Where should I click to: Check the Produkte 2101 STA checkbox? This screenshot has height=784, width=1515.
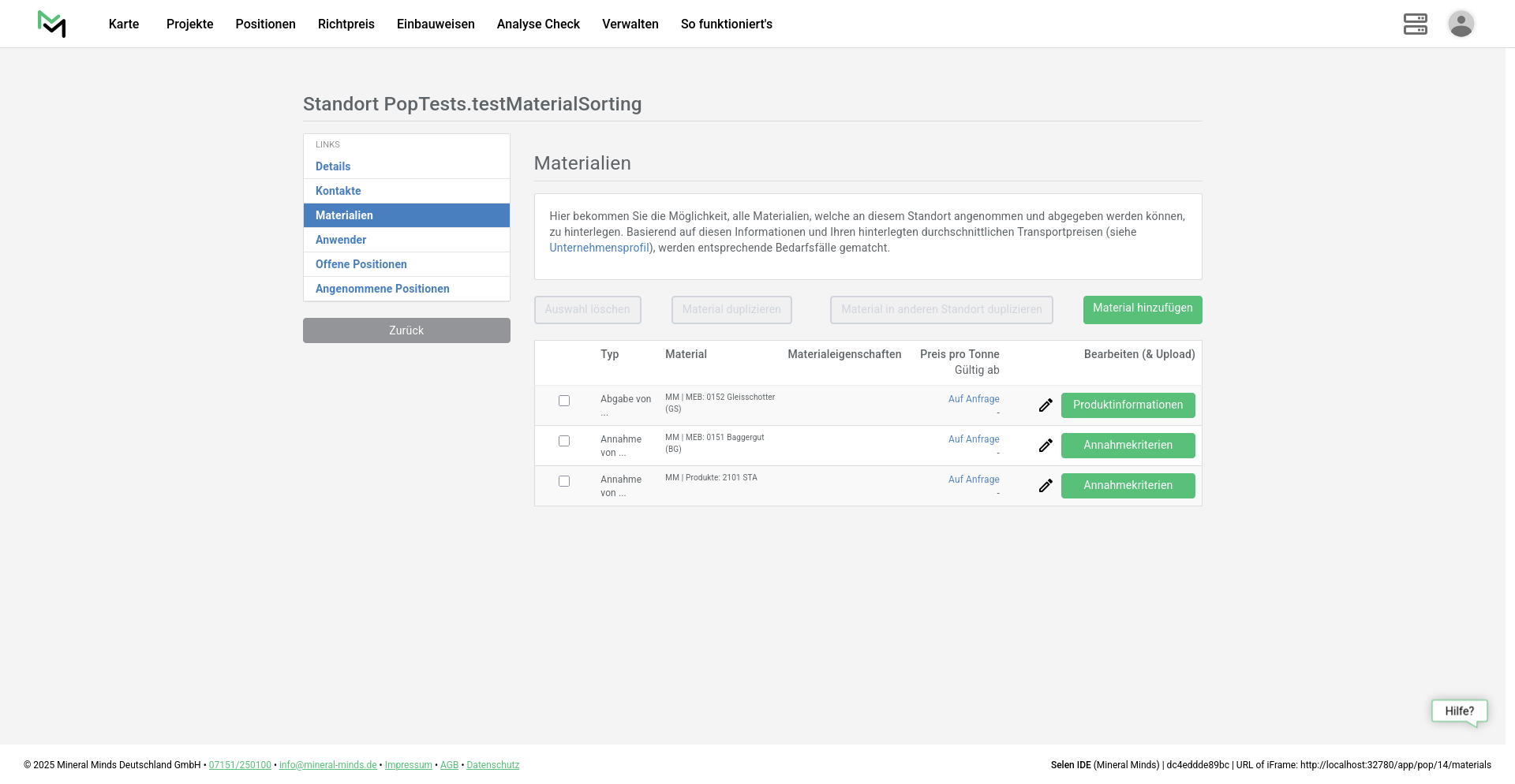click(564, 481)
